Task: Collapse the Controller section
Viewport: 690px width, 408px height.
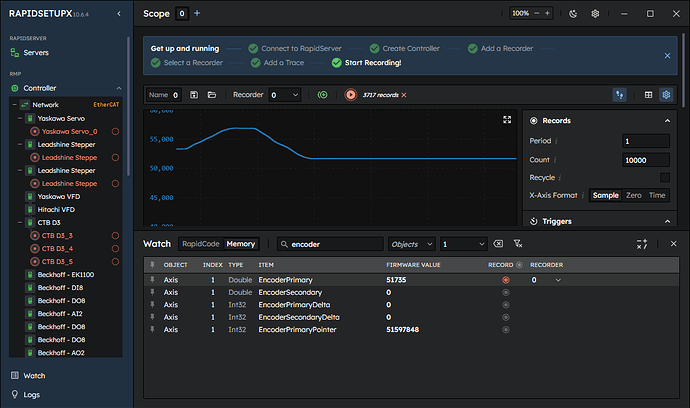Action: [119, 88]
